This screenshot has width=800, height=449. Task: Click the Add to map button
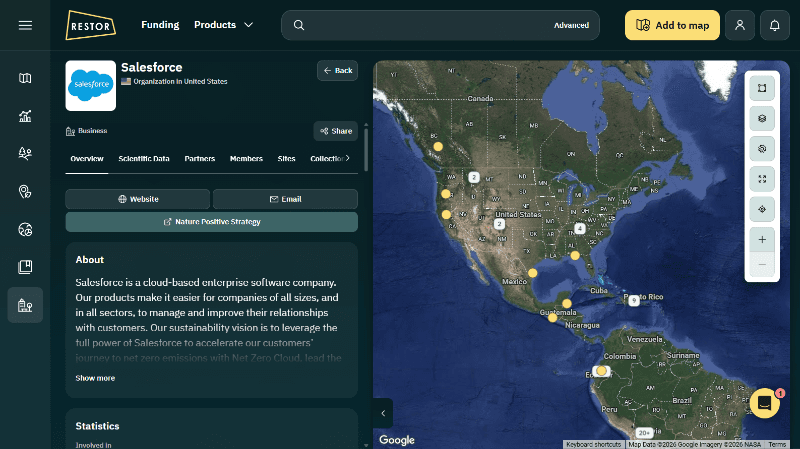click(672, 25)
